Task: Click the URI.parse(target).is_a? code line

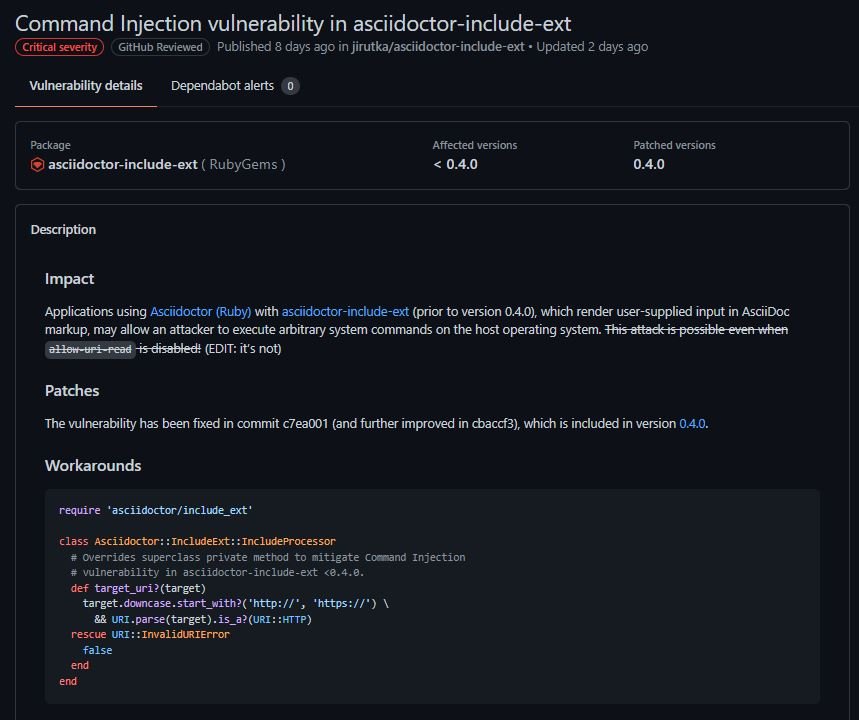Action: pos(203,619)
